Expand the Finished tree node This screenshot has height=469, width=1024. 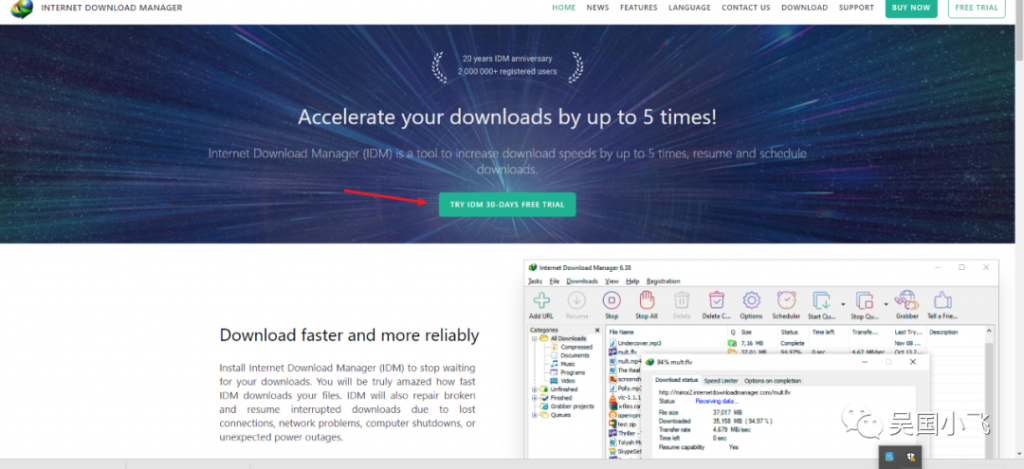tap(535, 398)
